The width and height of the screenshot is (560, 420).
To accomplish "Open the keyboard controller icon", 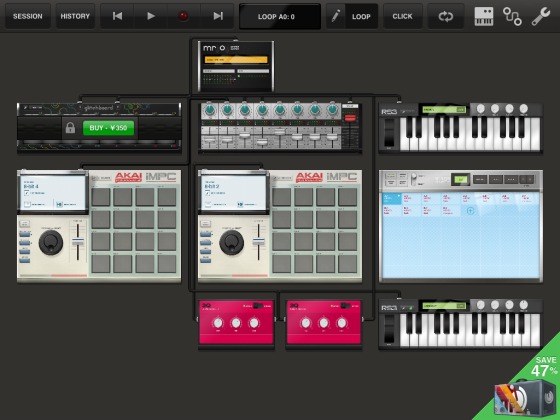I will click(484, 16).
